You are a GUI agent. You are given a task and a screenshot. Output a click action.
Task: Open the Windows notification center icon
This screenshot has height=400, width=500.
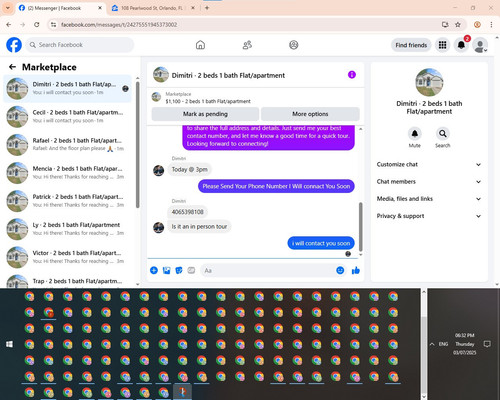click(487, 344)
